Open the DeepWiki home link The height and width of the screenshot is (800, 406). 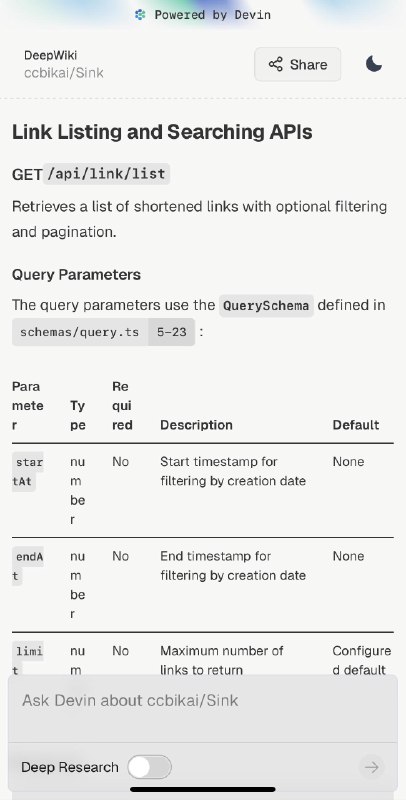(50, 55)
